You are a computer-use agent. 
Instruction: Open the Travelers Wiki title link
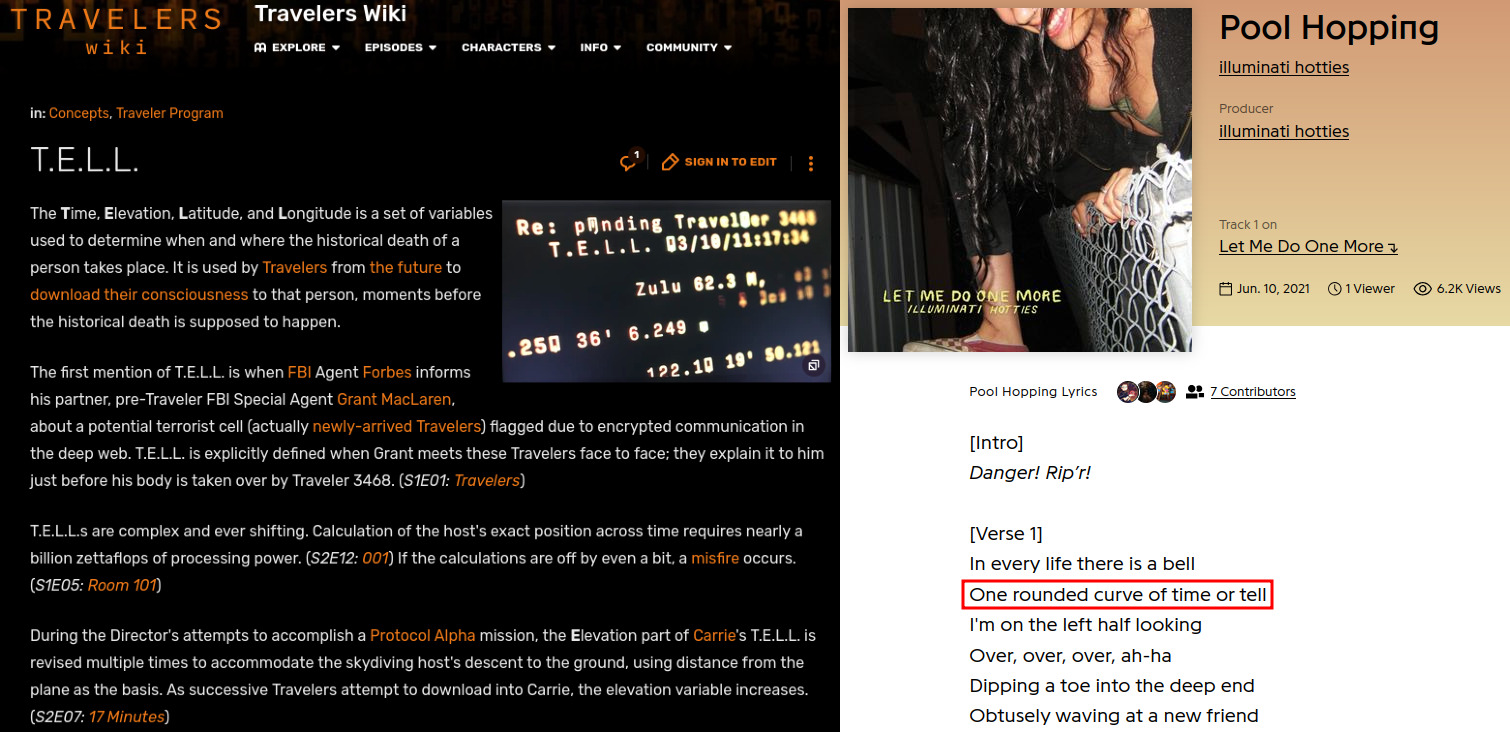pos(331,13)
